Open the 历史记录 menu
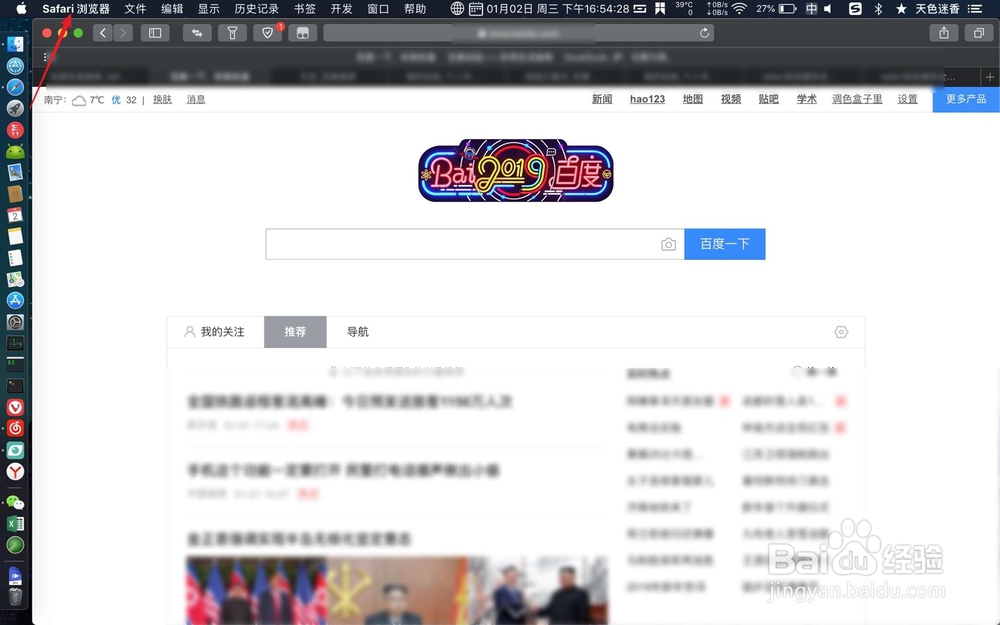The height and width of the screenshot is (625, 1000). click(x=256, y=9)
